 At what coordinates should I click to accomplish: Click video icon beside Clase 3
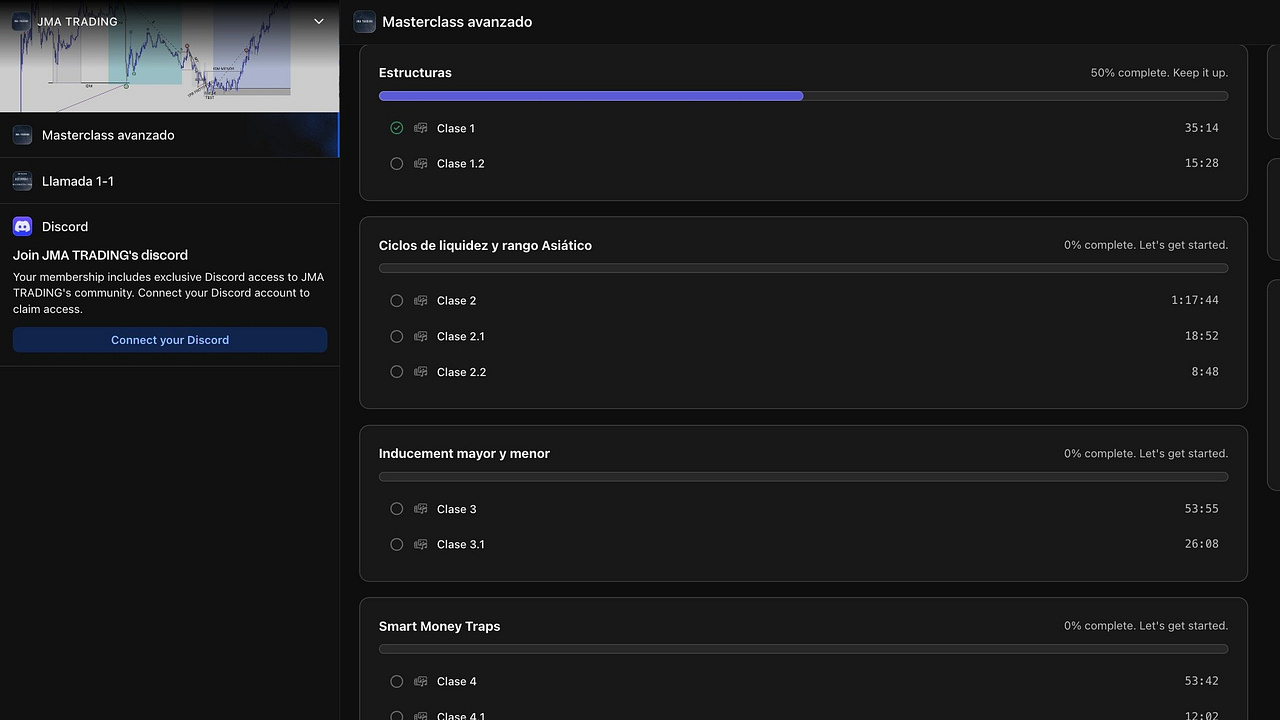421,509
